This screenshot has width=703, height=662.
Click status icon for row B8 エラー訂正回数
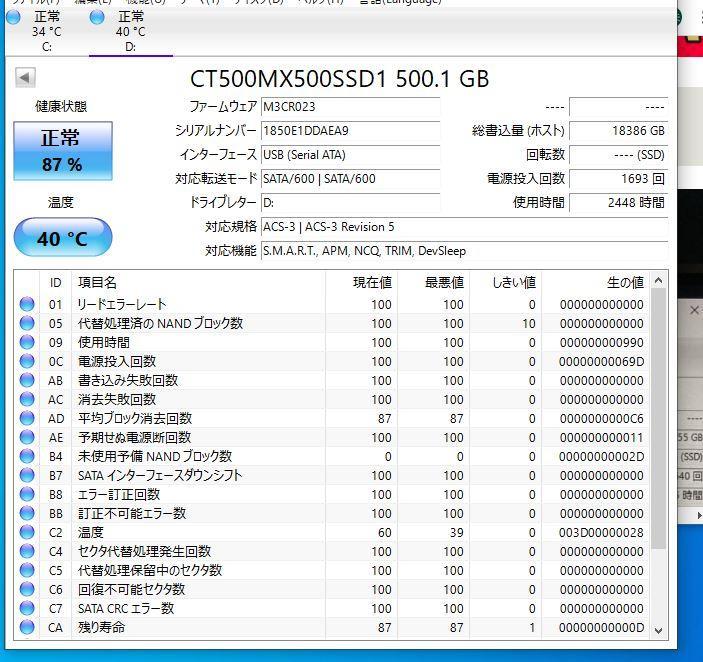click(27, 494)
